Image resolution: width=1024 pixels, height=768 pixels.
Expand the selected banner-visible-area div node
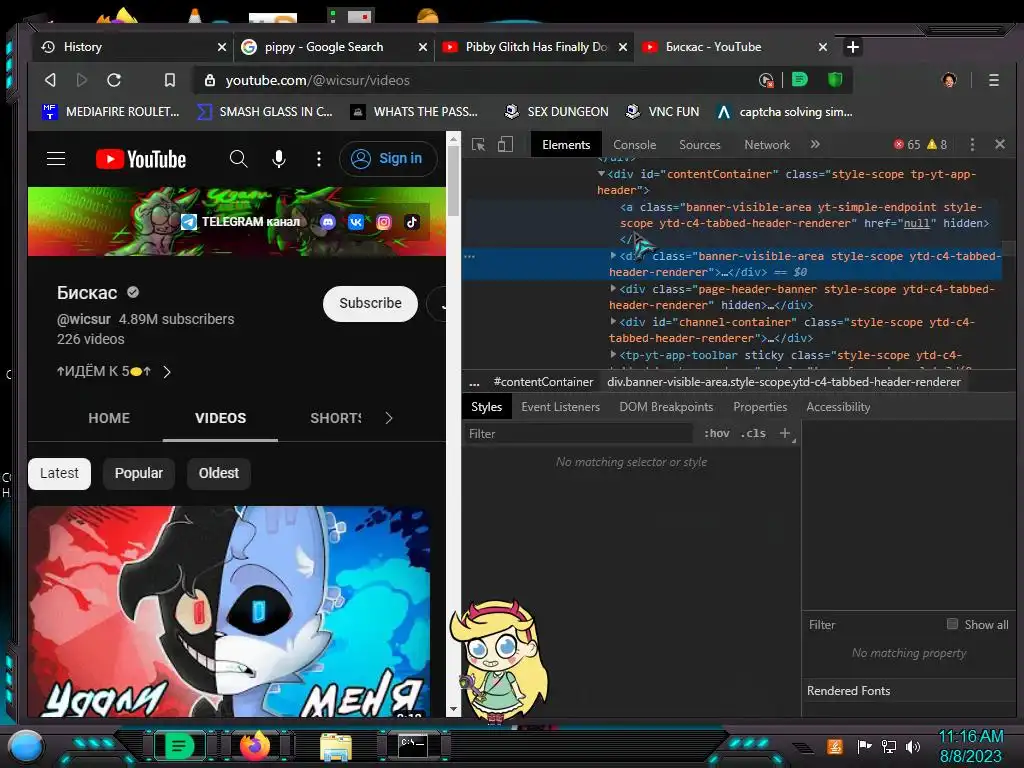(613, 256)
